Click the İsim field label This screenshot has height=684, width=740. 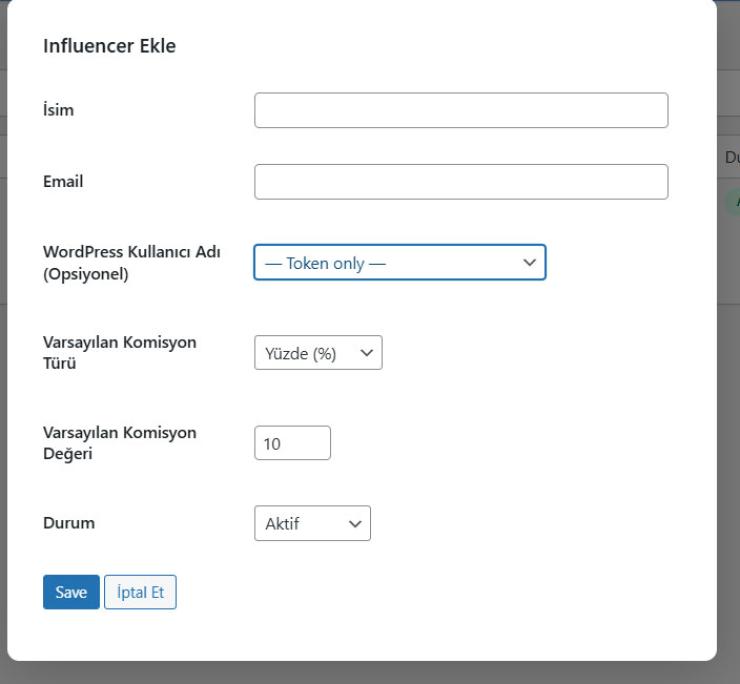pos(58,111)
